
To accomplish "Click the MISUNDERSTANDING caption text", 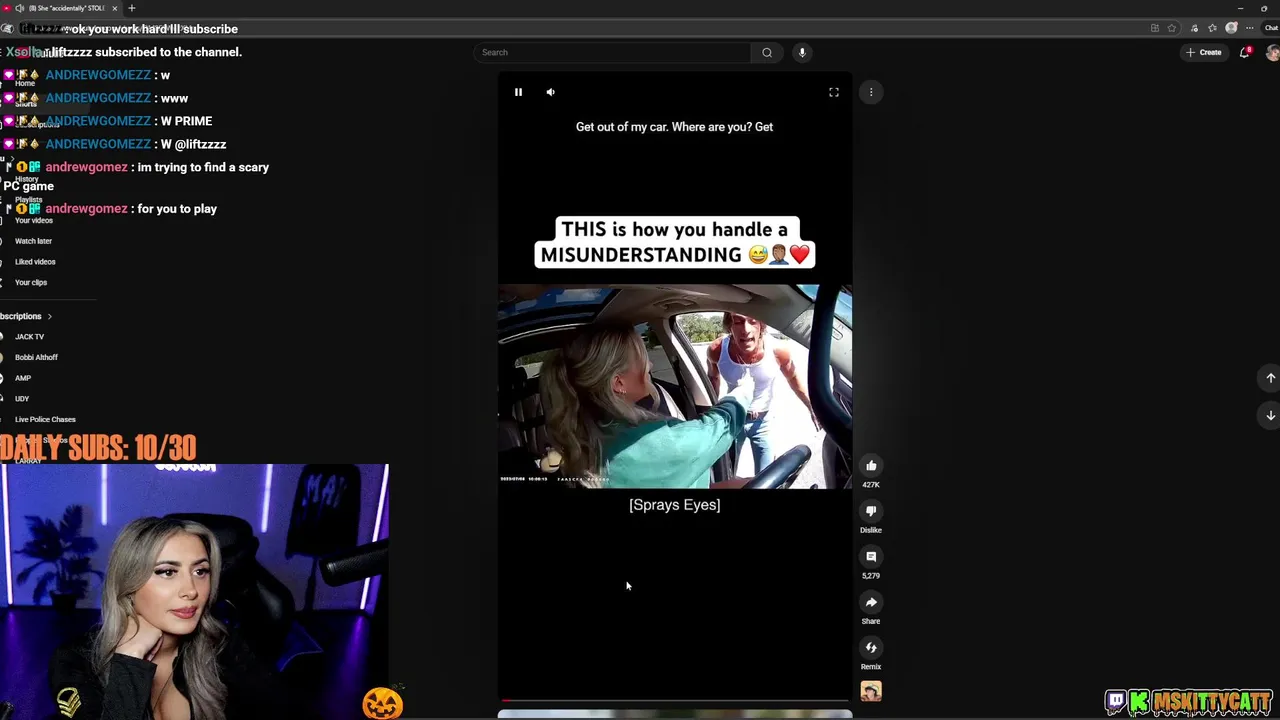I will [641, 255].
